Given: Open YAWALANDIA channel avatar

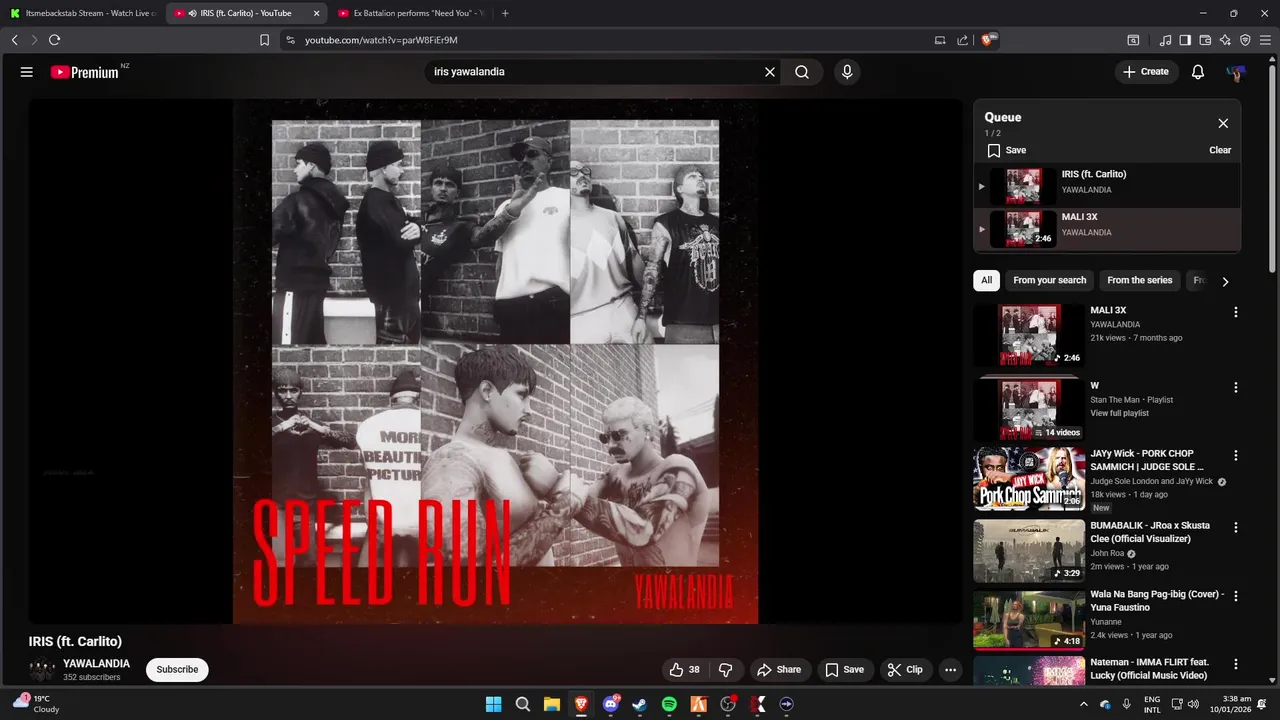Looking at the screenshot, I should (x=42, y=670).
